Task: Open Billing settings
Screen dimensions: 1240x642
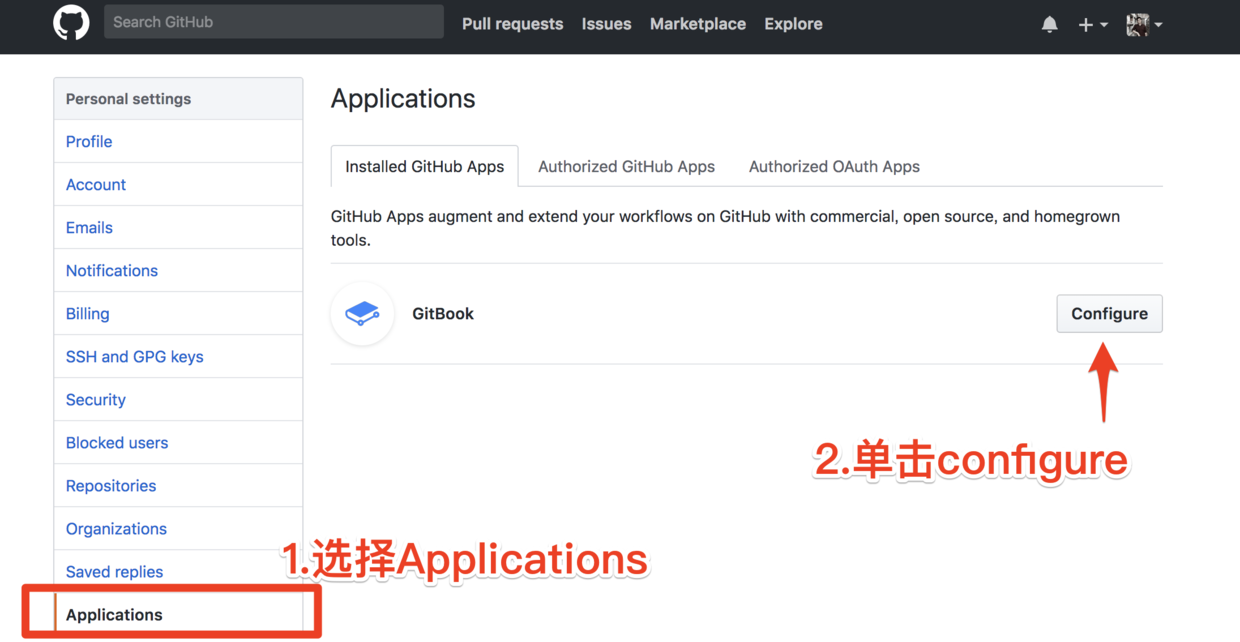Action: click(x=178, y=314)
